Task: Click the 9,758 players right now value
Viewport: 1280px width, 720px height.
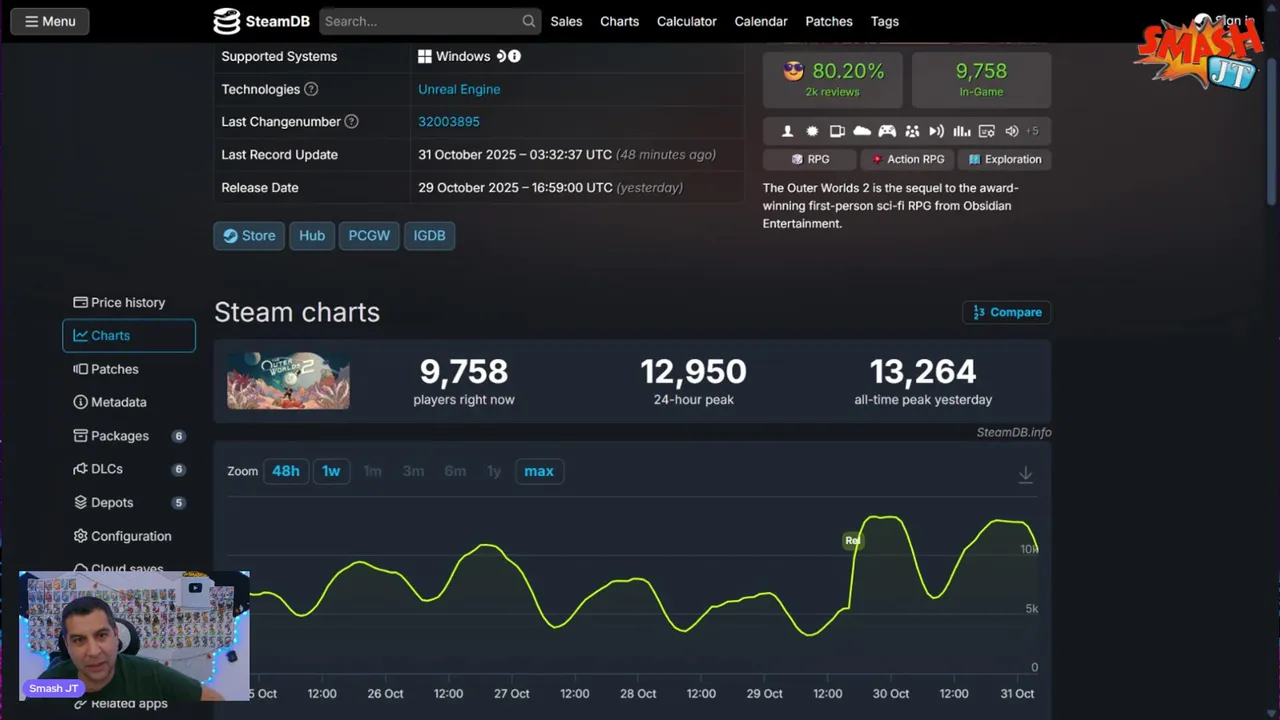Action: [464, 372]
